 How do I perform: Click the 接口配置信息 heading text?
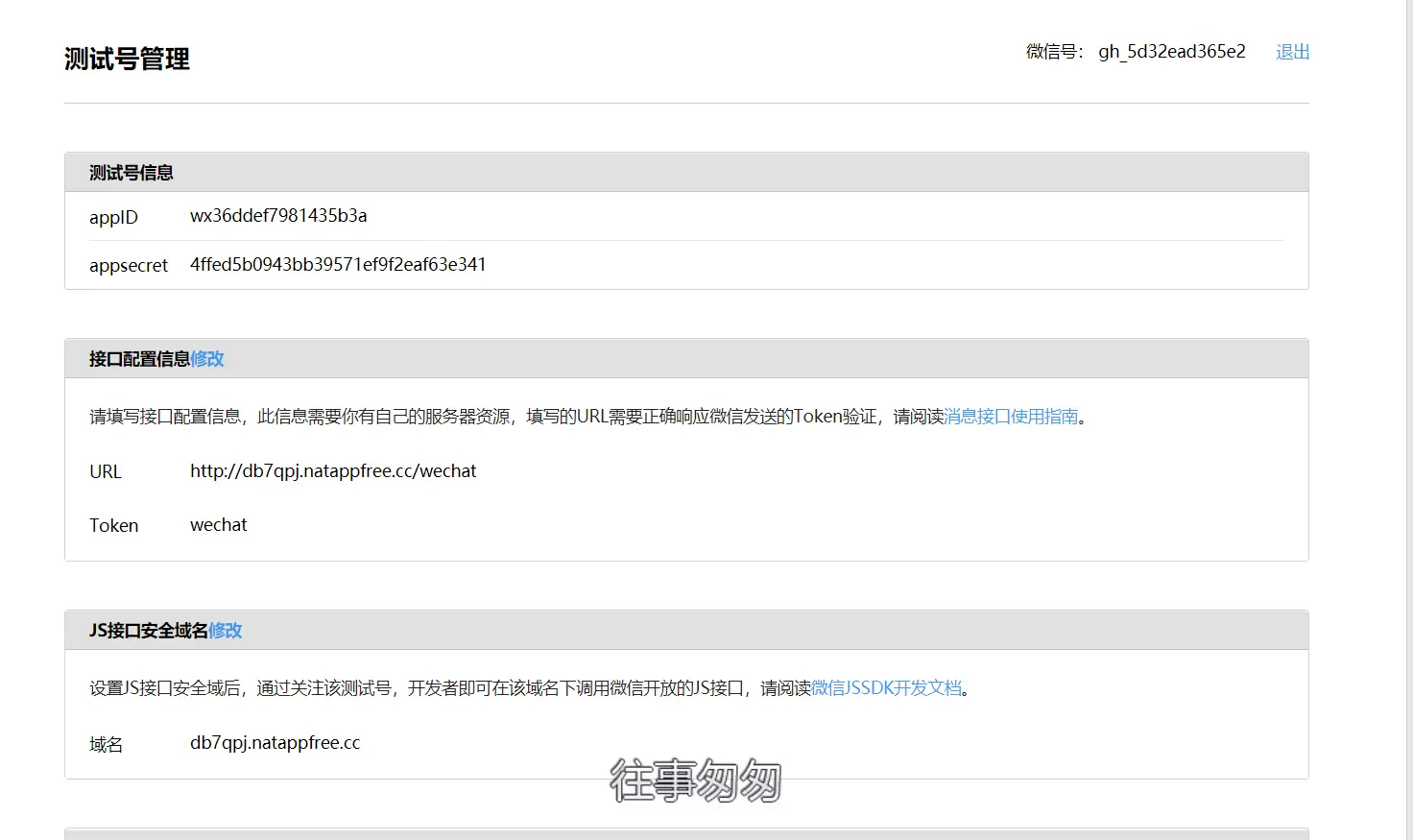(139, 359)
